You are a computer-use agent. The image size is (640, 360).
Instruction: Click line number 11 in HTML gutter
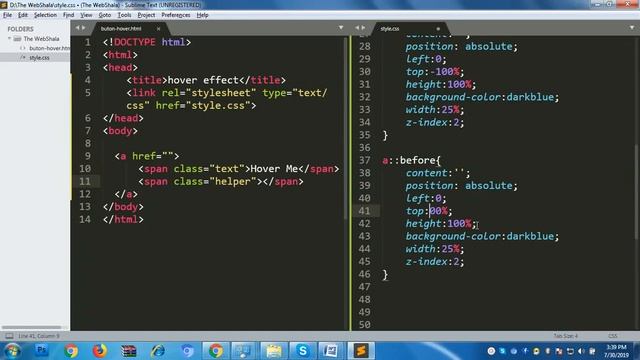click(85, 181)
